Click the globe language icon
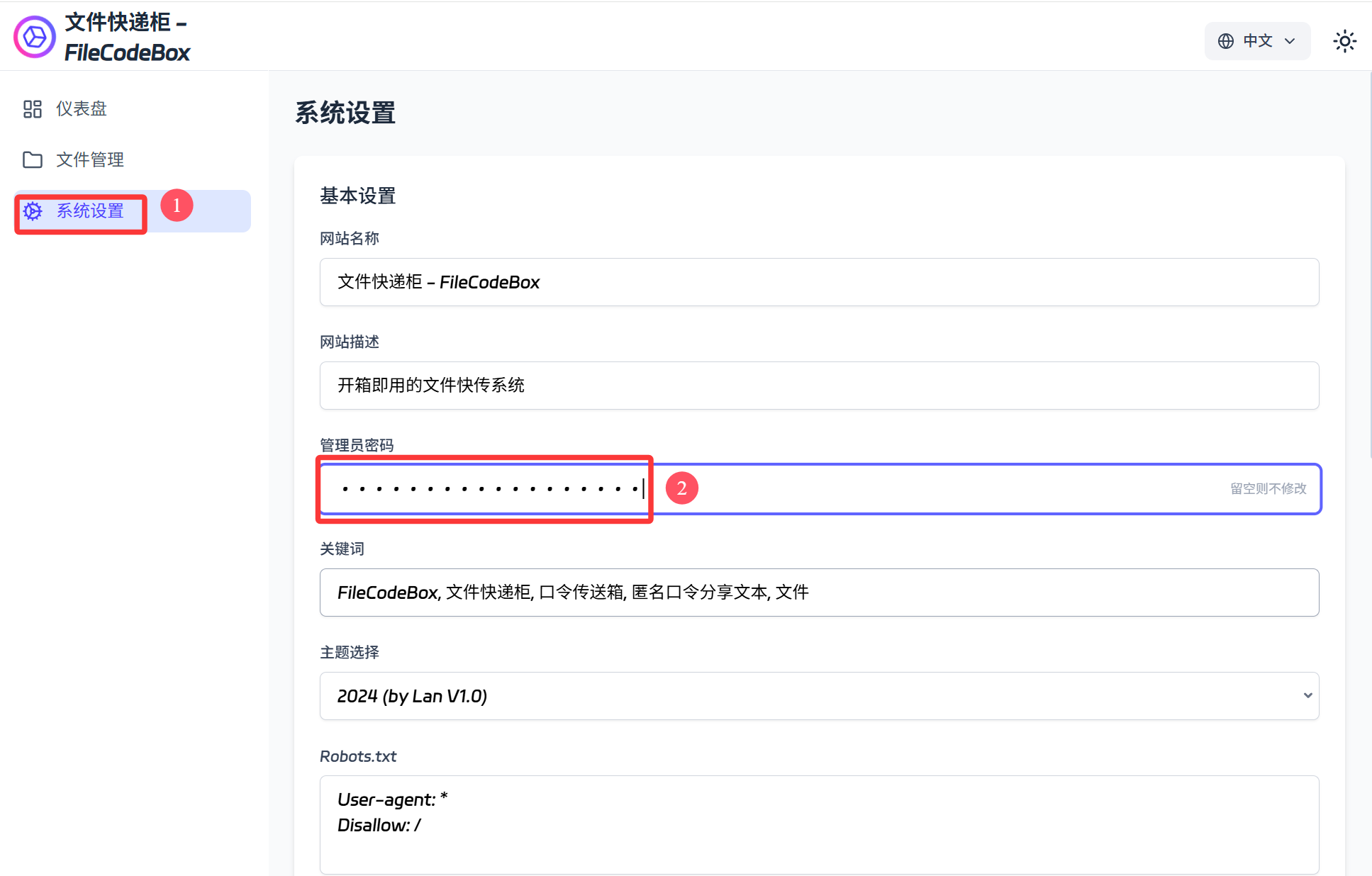The width and height of the screenshot is (1372, 876). [x=1225, y=41]
